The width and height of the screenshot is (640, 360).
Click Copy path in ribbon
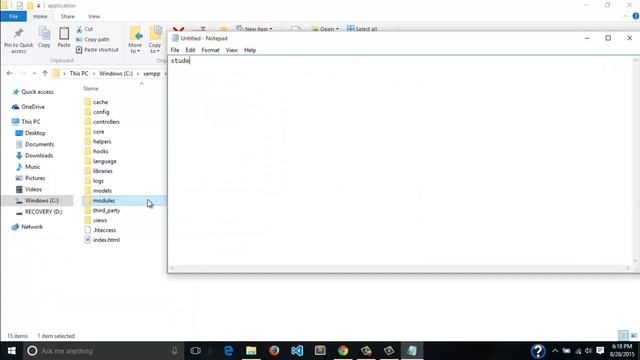pos(93,40)
